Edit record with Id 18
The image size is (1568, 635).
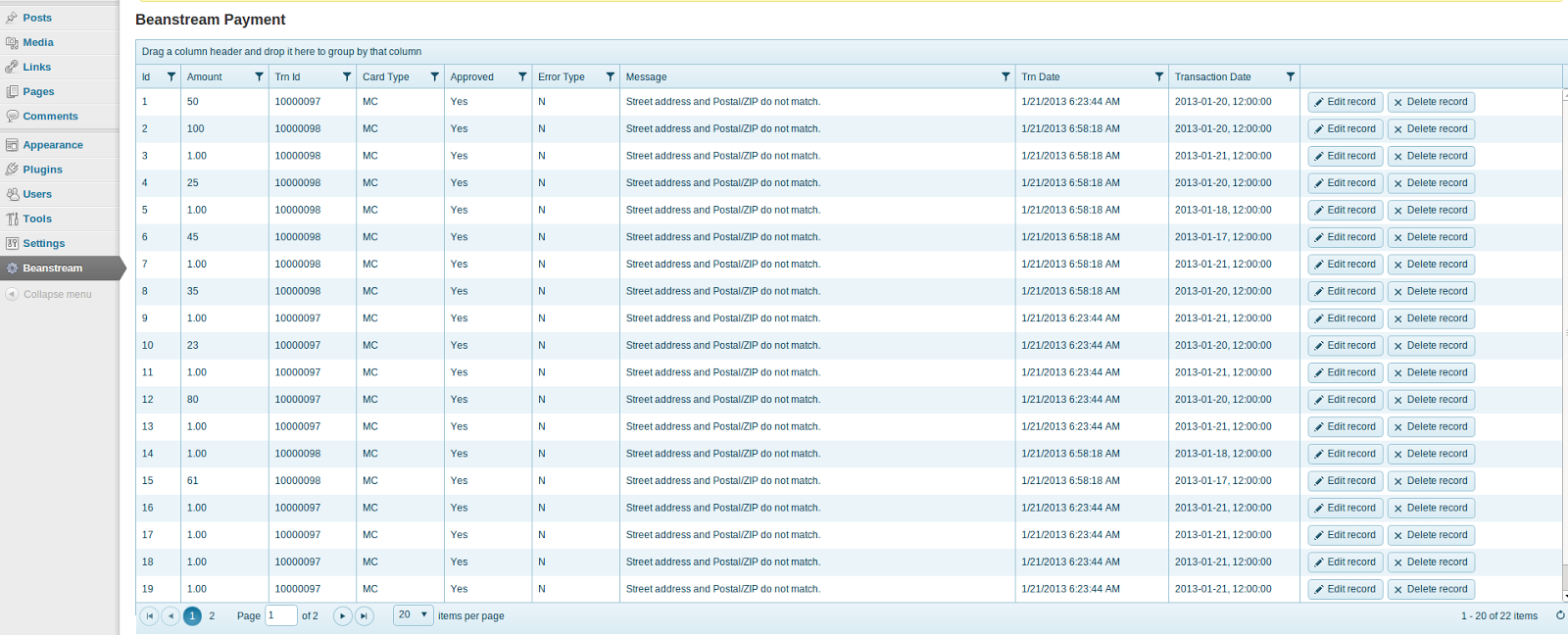click(x=1346, y=562)
